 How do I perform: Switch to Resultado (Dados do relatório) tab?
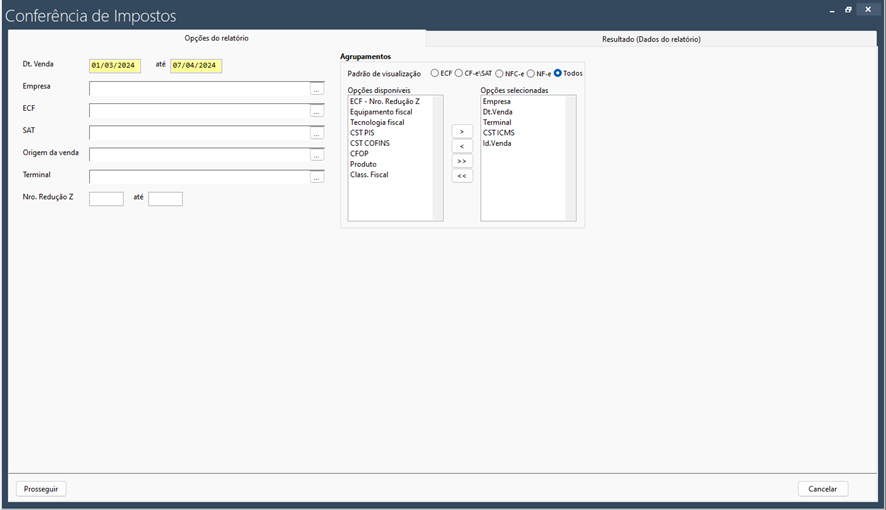650,39
